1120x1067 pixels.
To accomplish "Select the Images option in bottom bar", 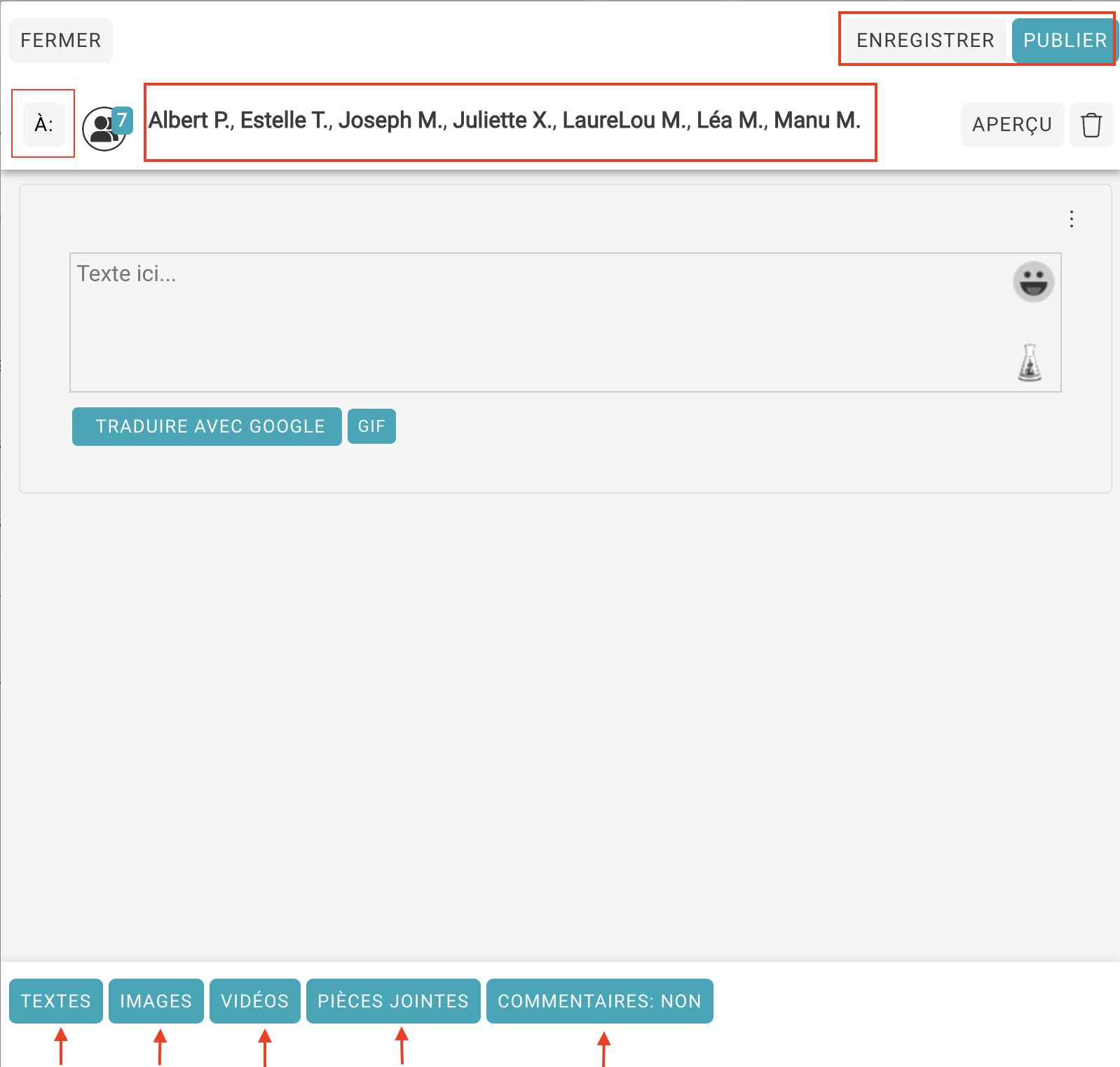I will [156, 1000].
